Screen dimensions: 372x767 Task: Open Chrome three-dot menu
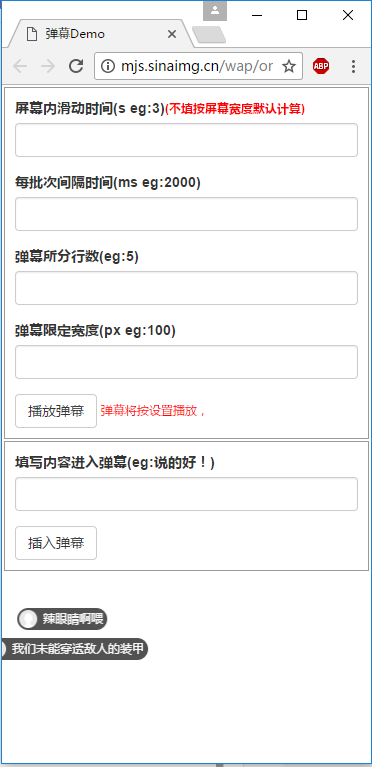(353, 66)
